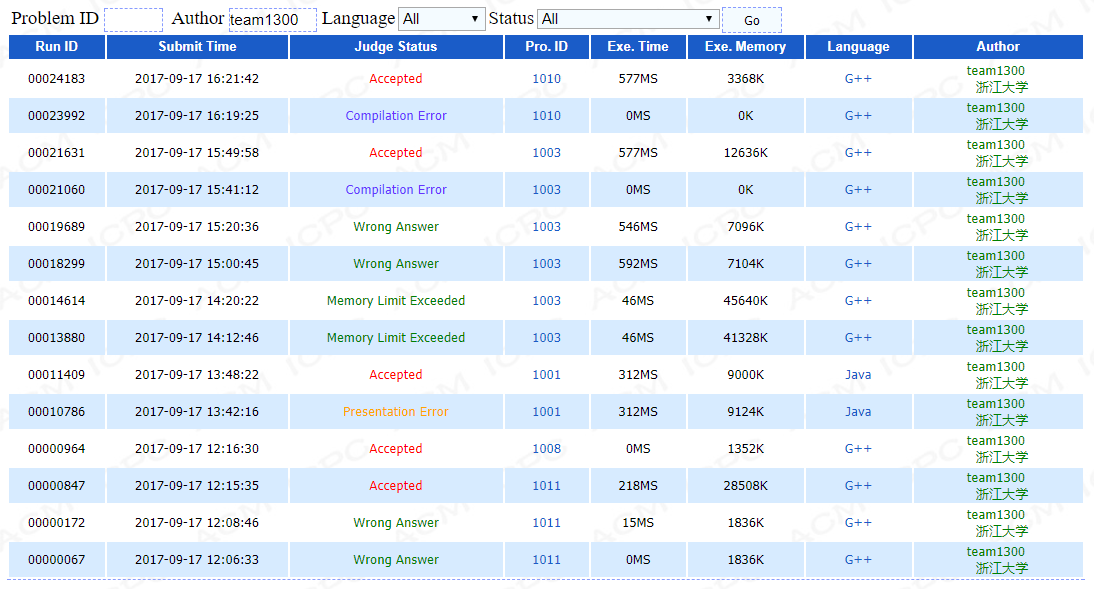Viewport: 1094px width, 589px height.
Task: Click G++ language link for run 00019689
Action: [858, 227]
